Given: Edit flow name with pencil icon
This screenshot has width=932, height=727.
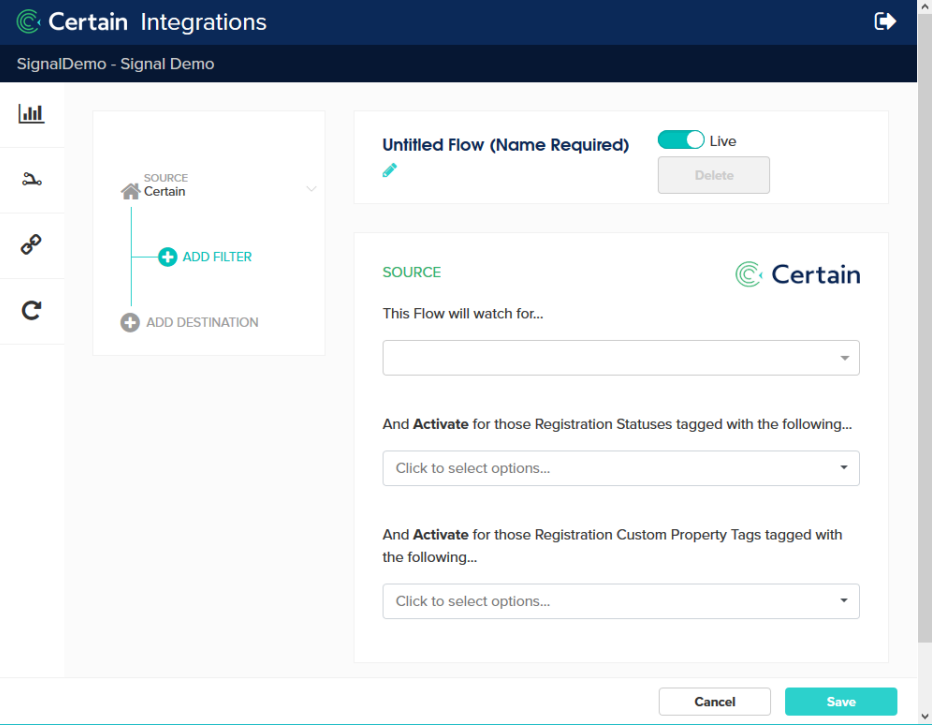Looking at the screenshot, I should pos(389,171).
